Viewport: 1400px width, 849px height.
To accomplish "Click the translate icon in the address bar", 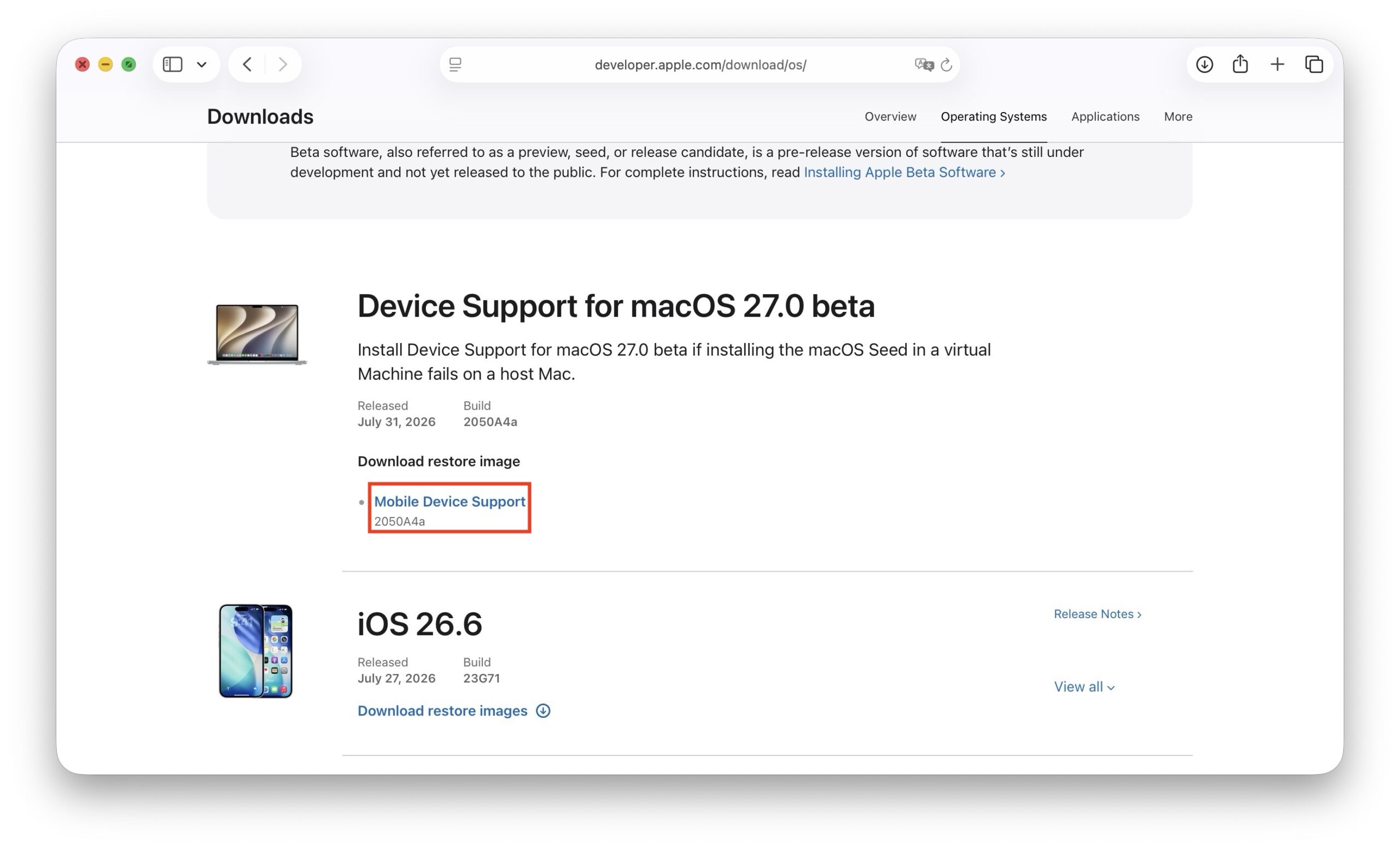I will click(x=924, y=65).
